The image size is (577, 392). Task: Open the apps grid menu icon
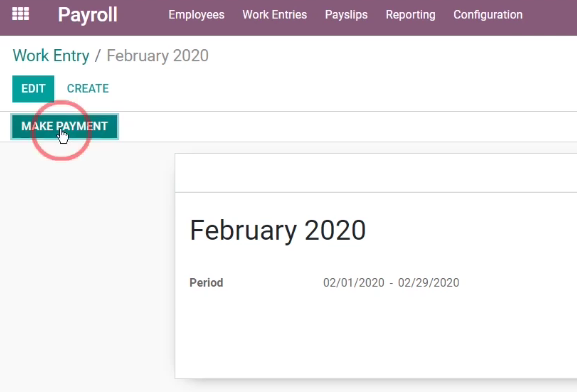[x=21, y=14]
